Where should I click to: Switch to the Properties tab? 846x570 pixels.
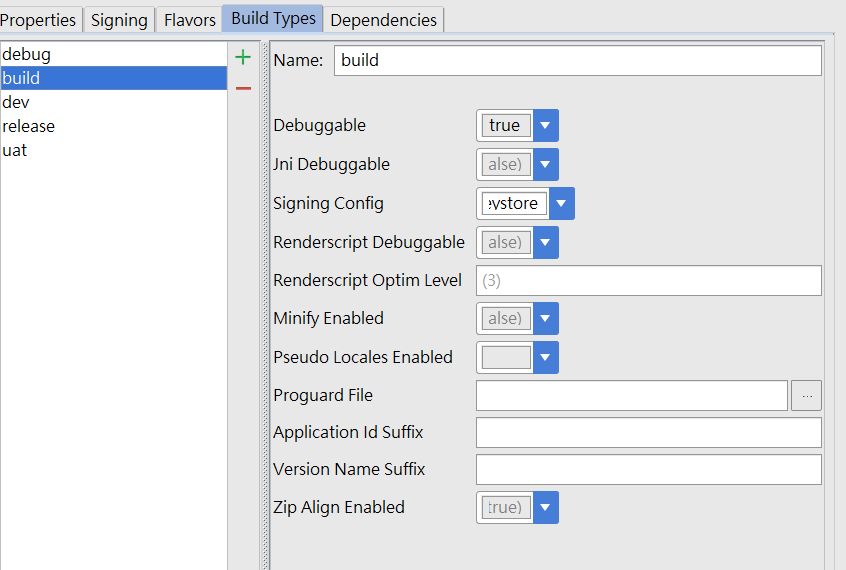[38, 20]
